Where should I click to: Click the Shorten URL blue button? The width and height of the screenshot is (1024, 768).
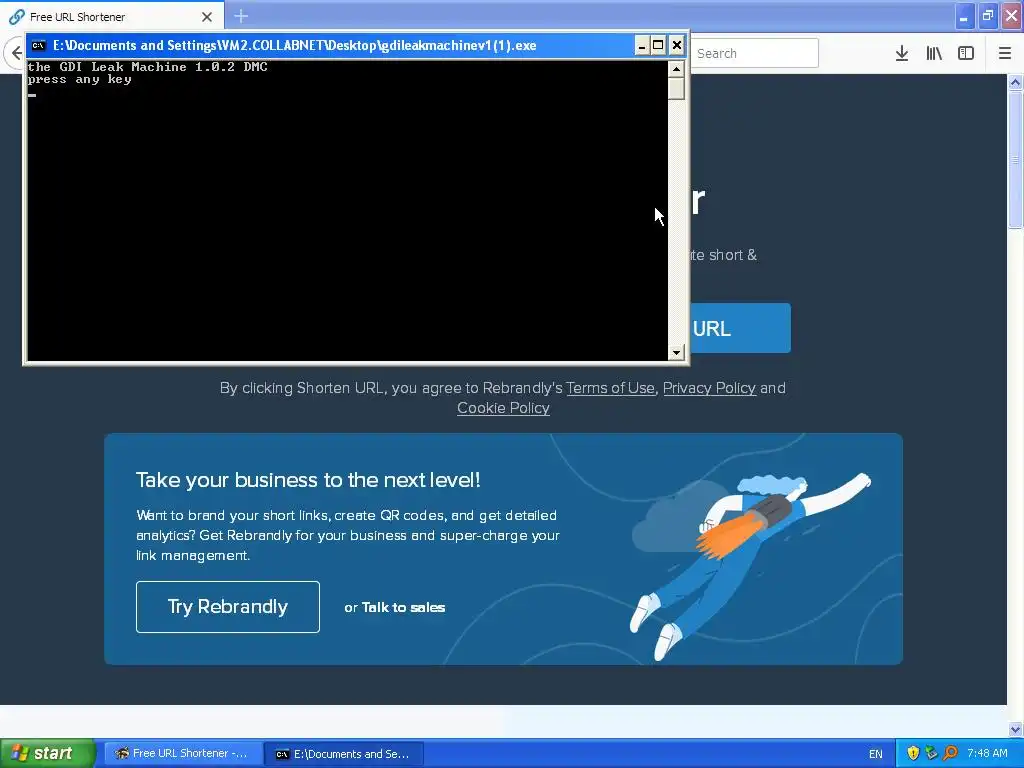pos(740,328)
